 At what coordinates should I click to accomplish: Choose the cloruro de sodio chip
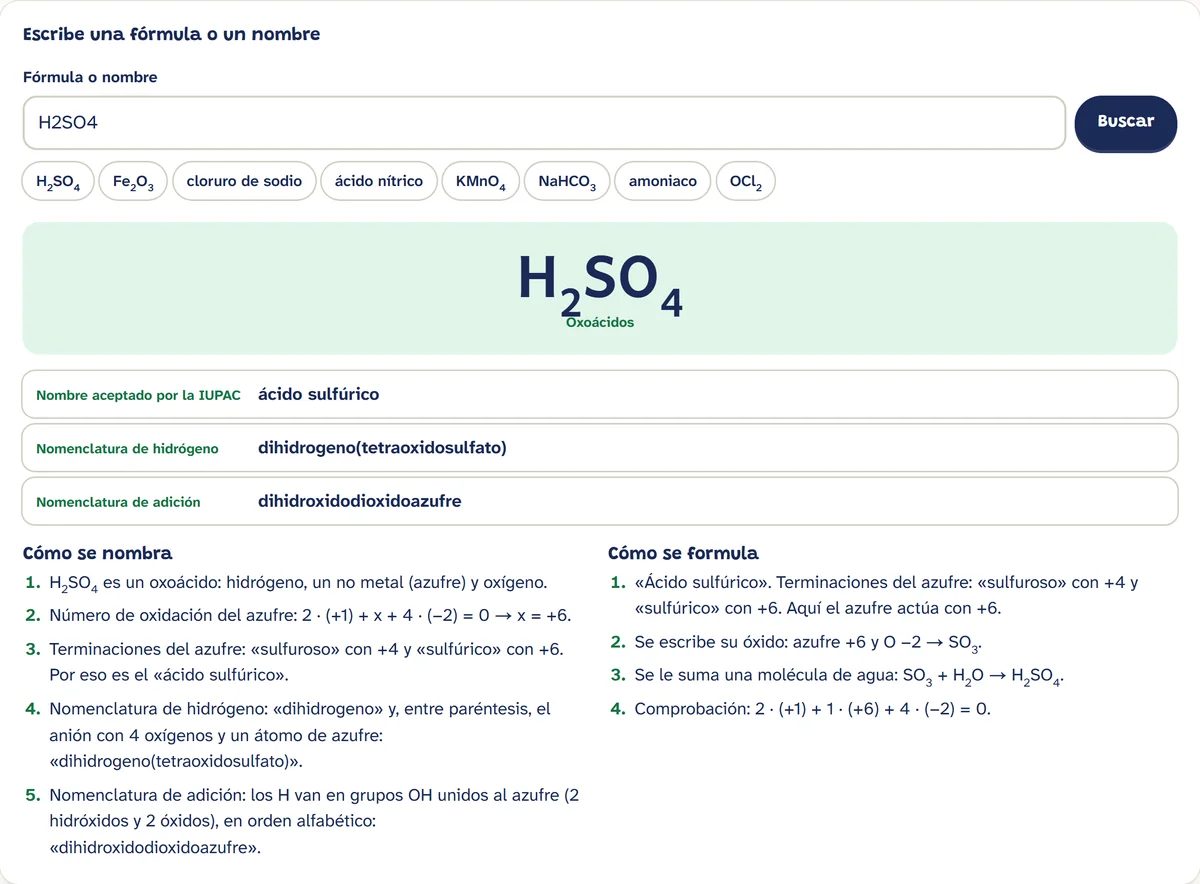tap(244, 182)
